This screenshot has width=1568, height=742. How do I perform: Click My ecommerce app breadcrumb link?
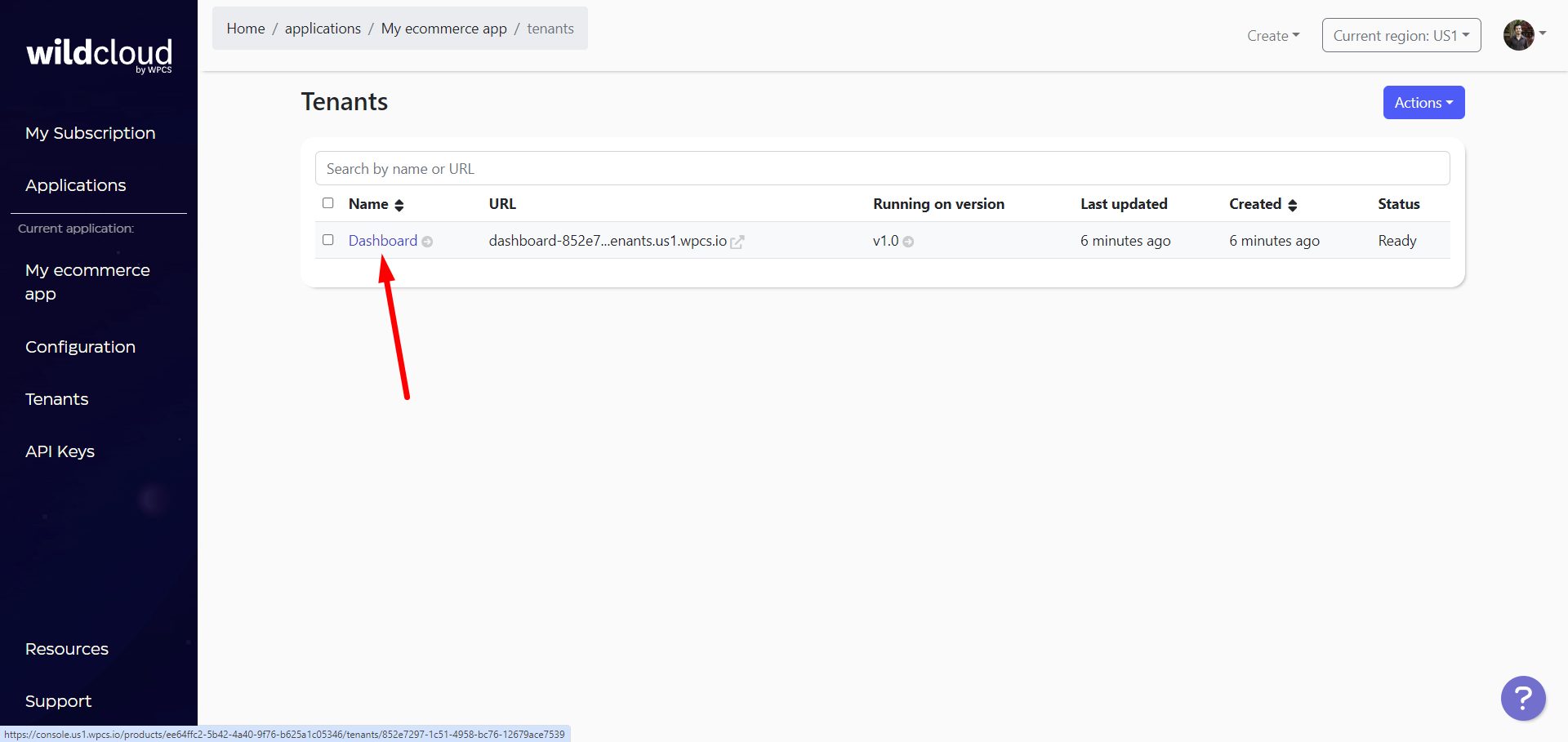444,29
